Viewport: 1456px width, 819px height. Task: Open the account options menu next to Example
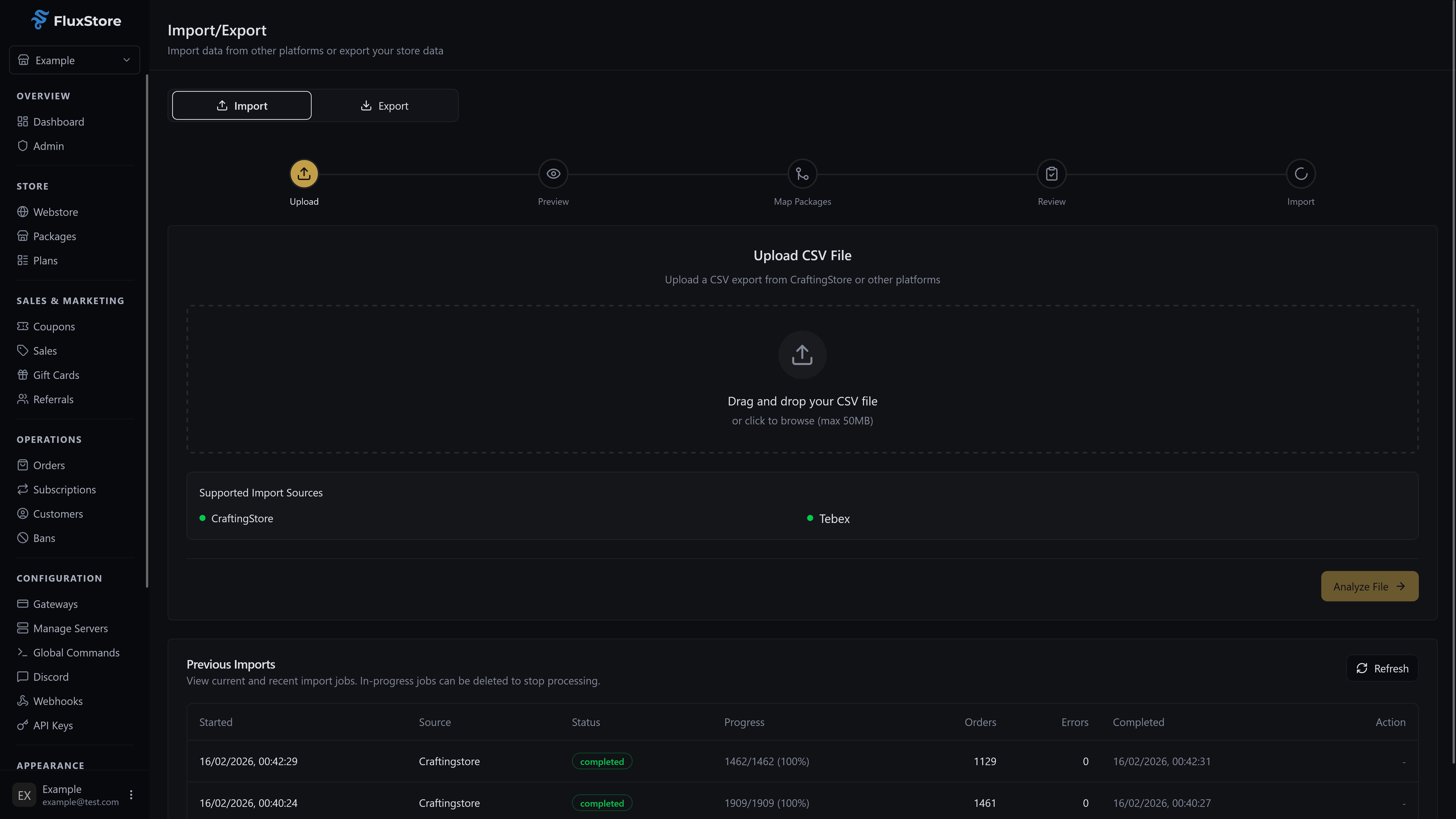point(131,795)
